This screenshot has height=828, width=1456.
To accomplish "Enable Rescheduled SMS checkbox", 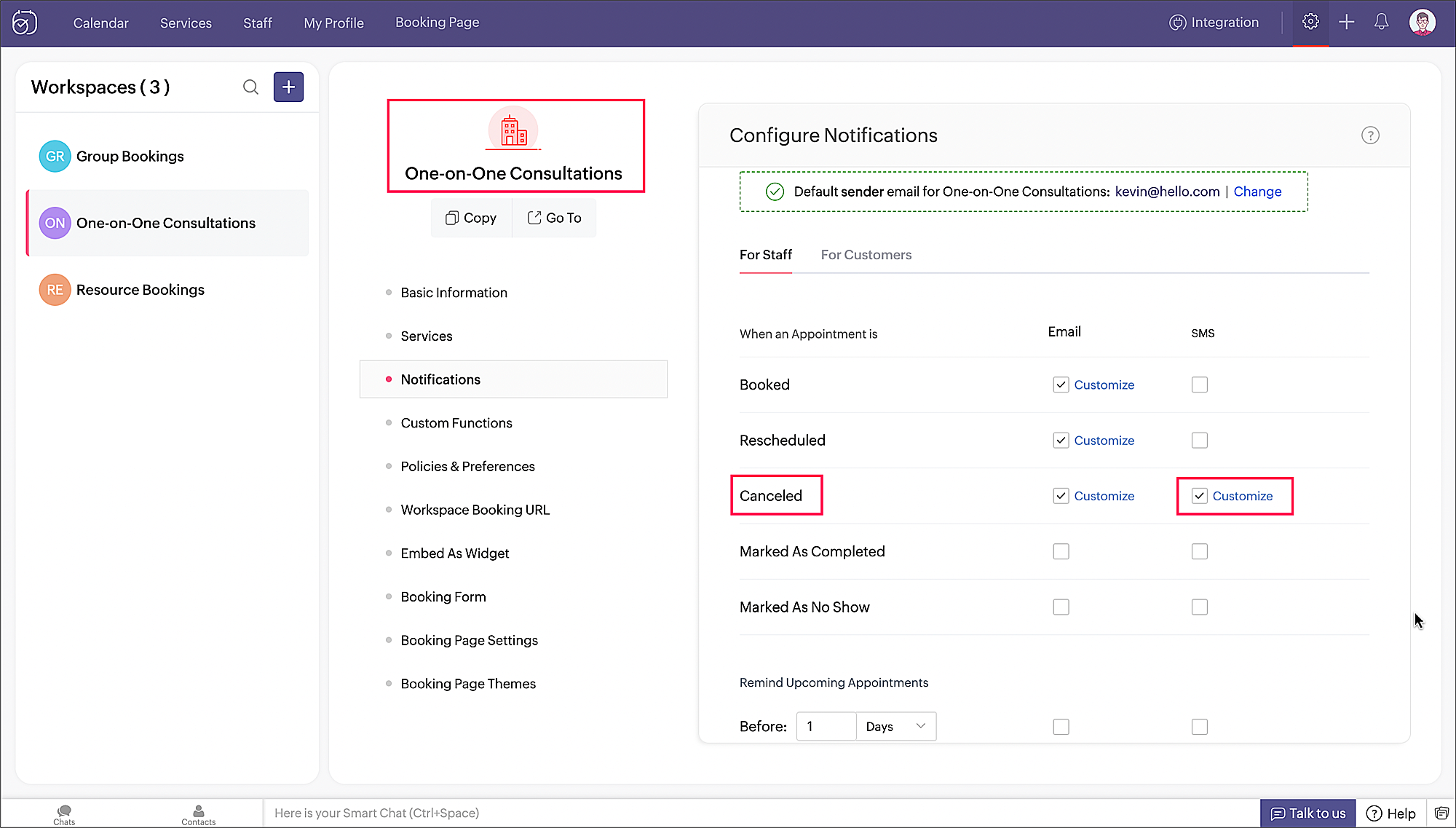I will point(1199,441).
